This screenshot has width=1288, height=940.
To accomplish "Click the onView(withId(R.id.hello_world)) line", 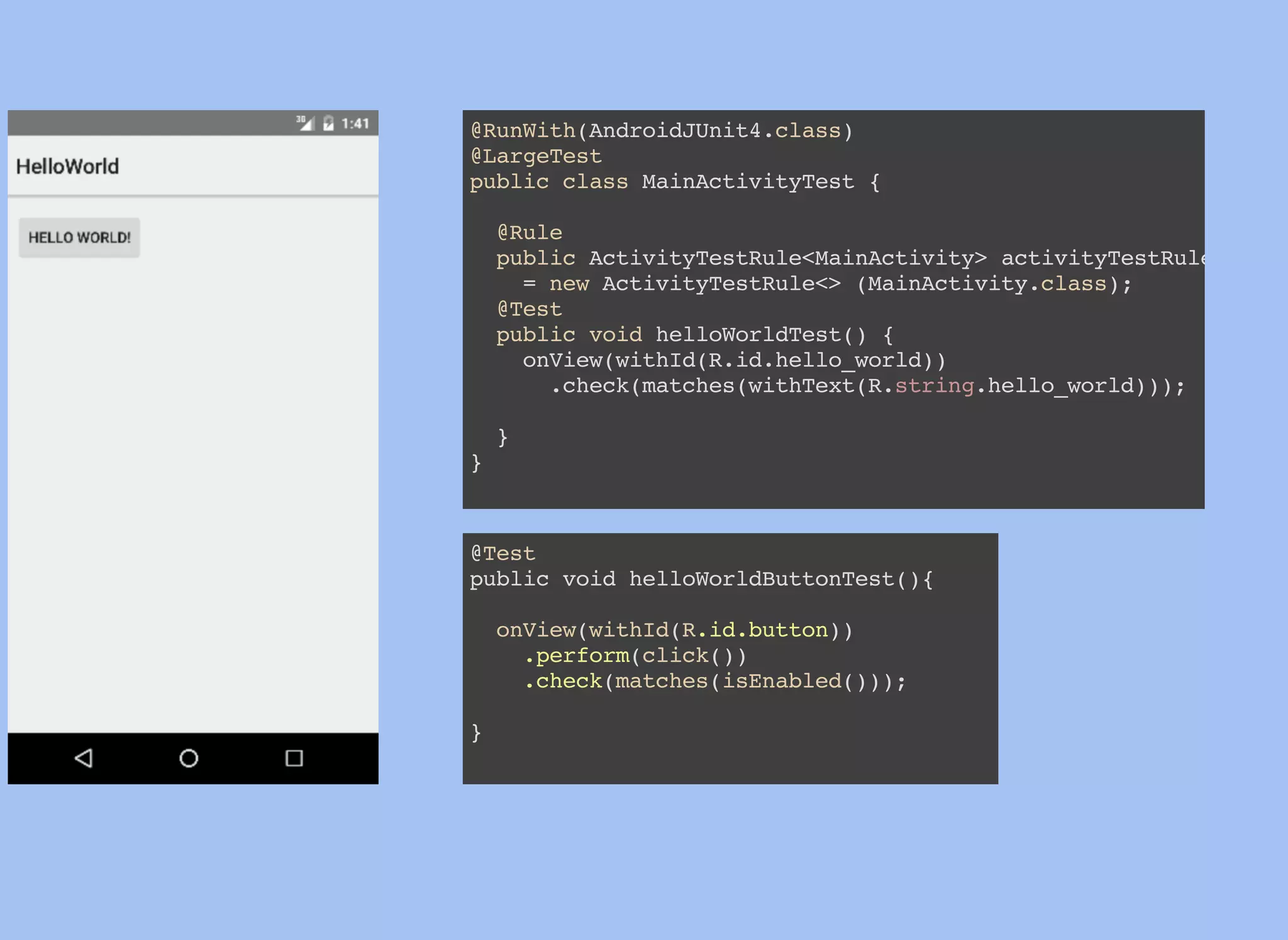I will click(734, 361).
